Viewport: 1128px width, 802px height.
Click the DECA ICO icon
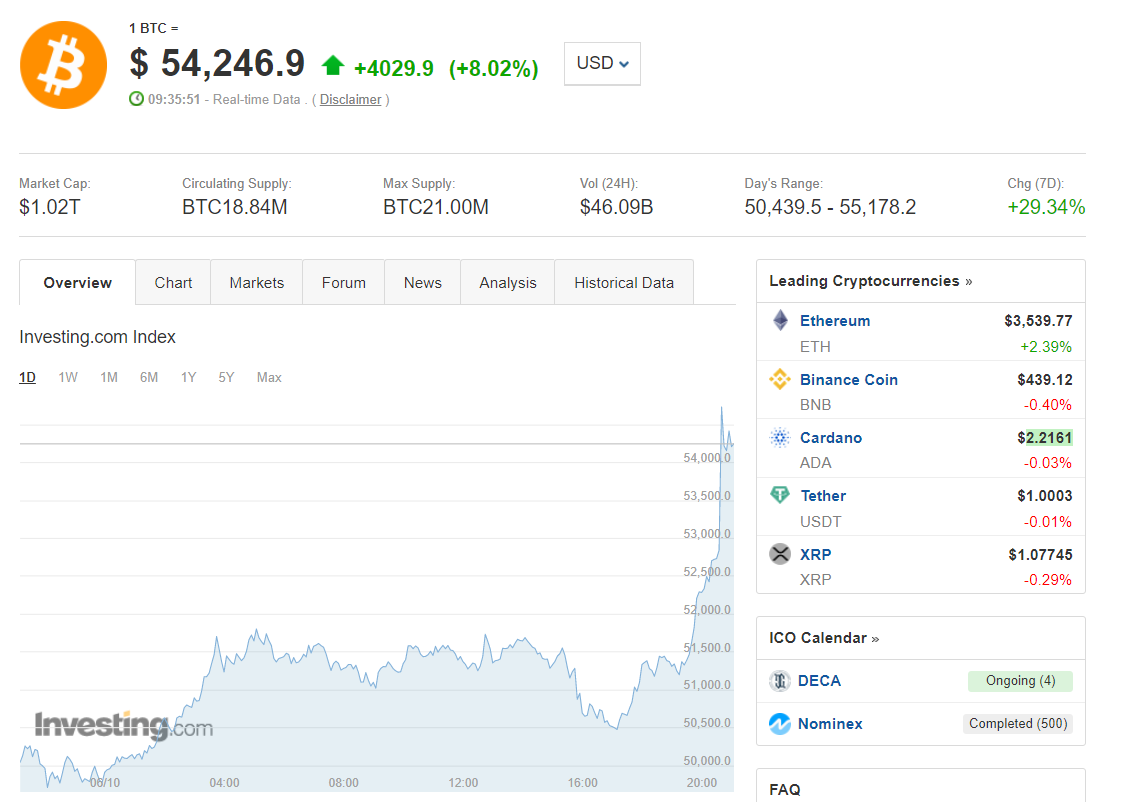coord(780,680)
